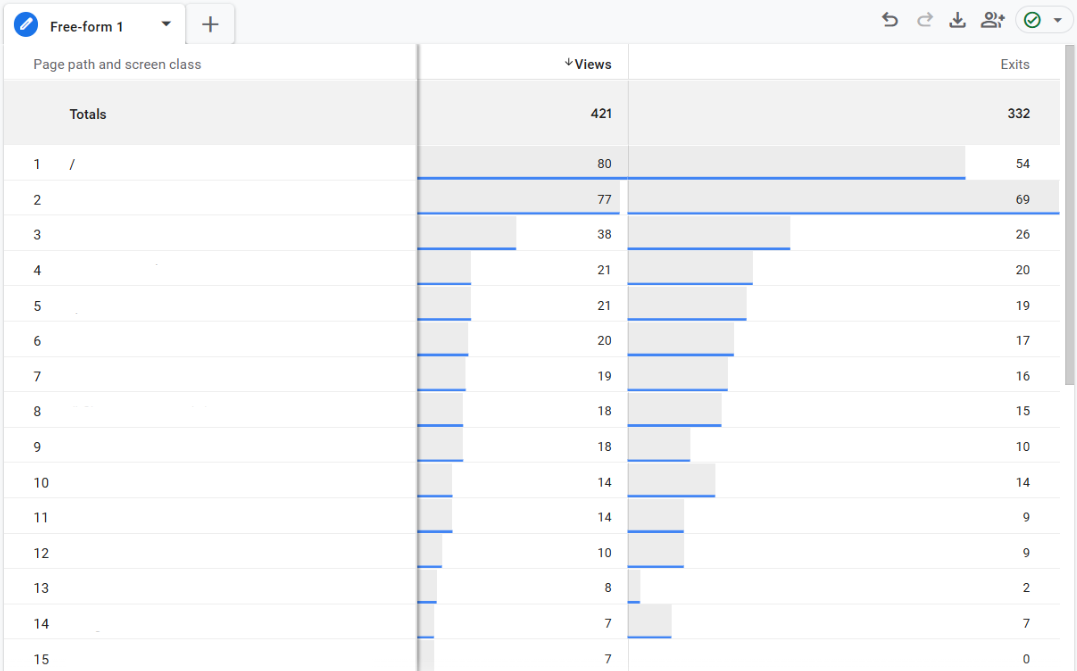Click the Exits value 69 in row 2

[x=1022, y=199]
